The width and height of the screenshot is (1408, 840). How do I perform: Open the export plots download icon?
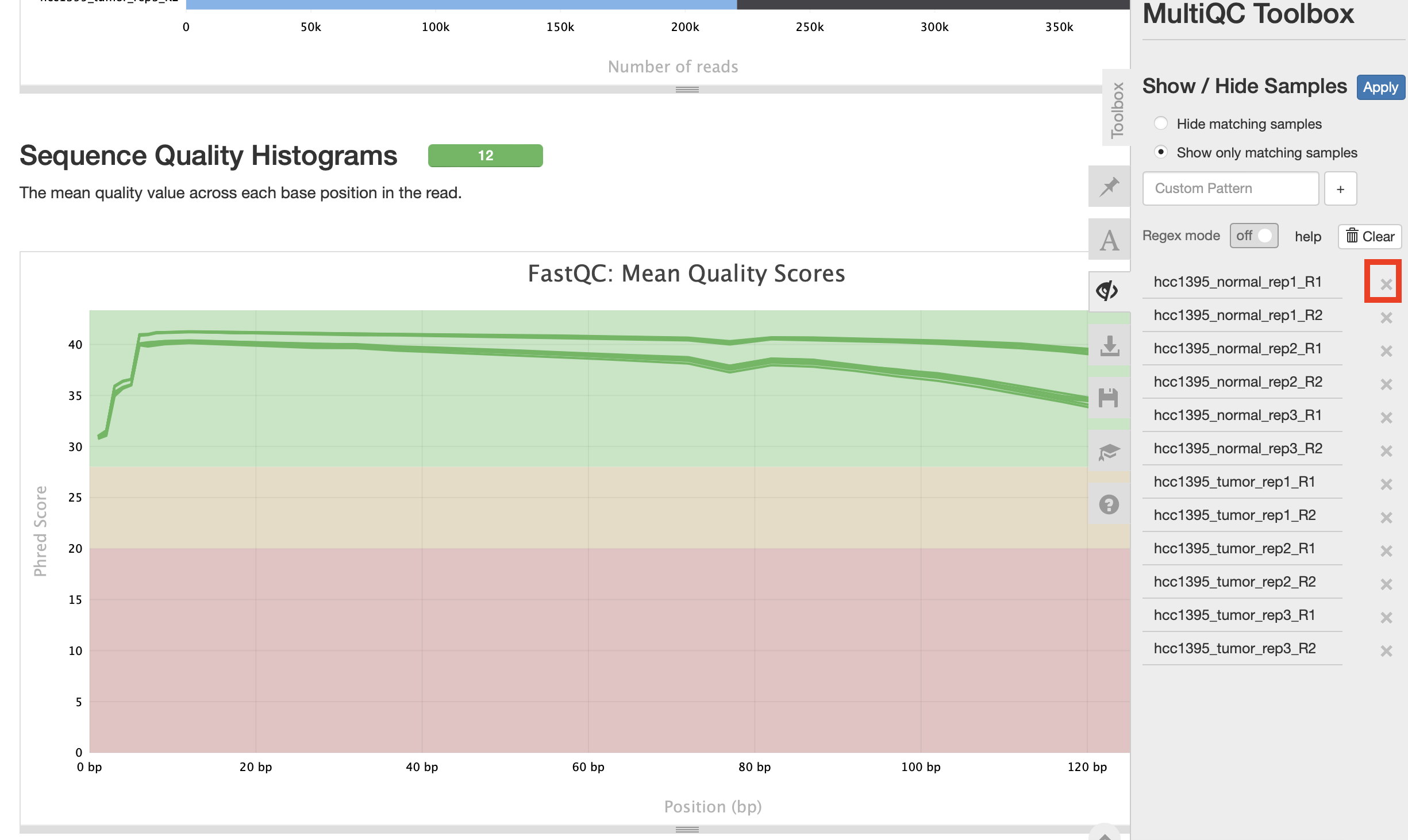[1109, 345]
